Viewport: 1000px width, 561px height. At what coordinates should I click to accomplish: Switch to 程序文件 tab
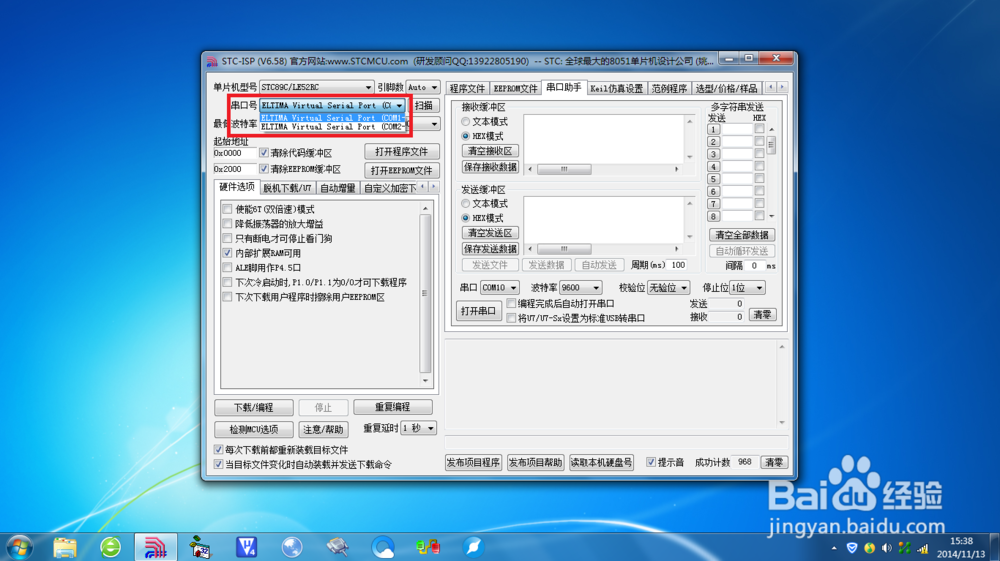[x=467, y=89]
